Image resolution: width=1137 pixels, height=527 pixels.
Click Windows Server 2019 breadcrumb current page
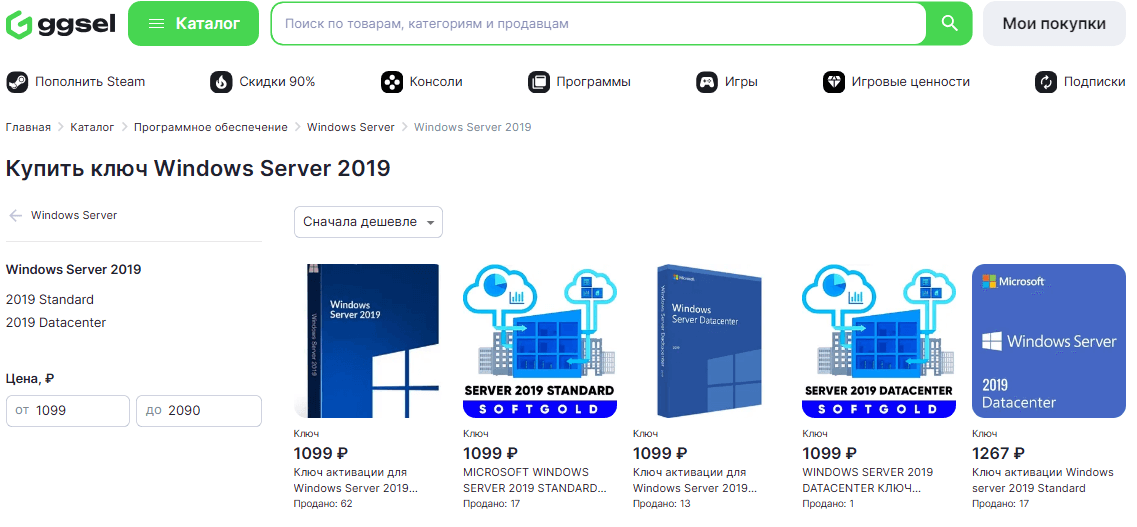473,127
